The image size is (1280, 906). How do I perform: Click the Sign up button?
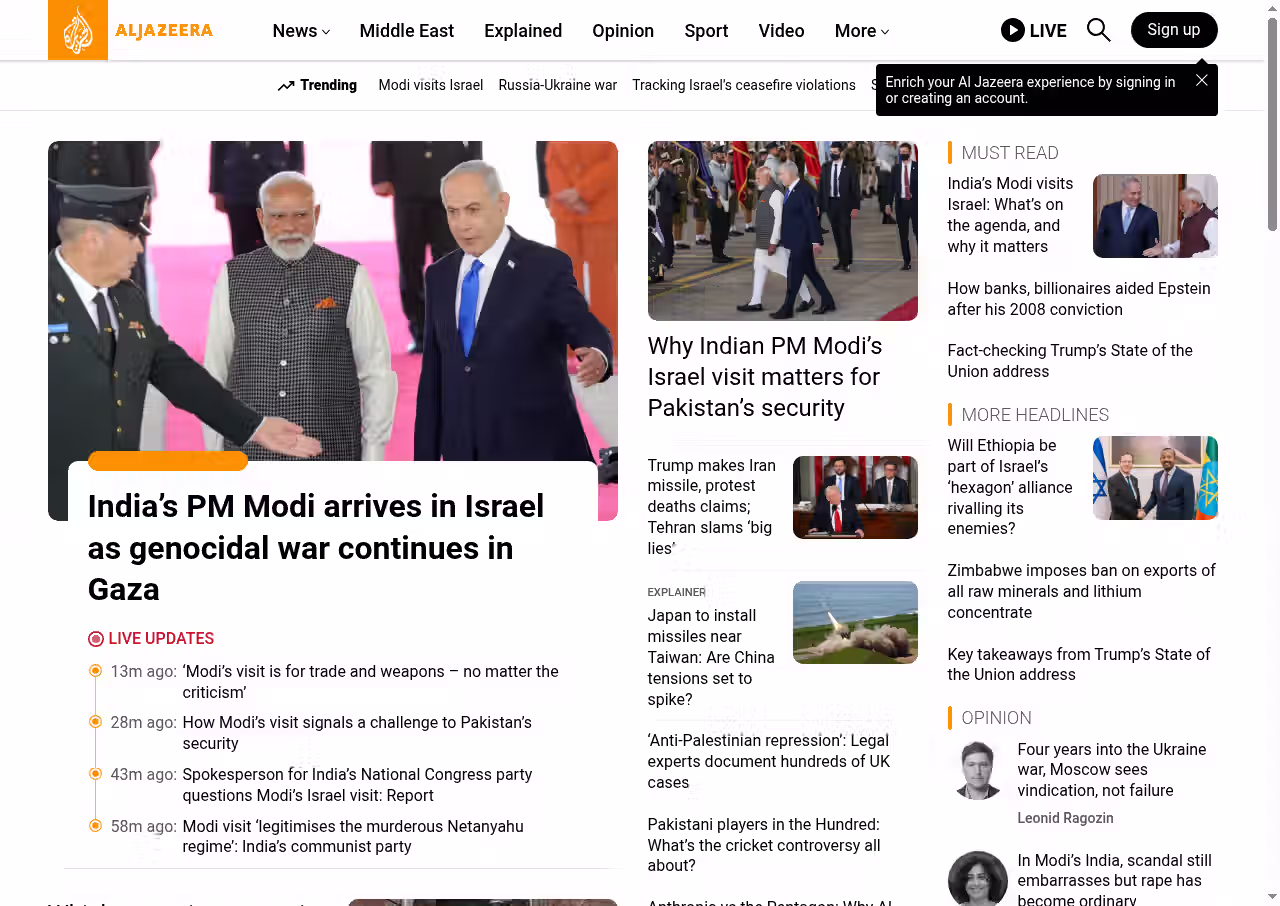1174,30
